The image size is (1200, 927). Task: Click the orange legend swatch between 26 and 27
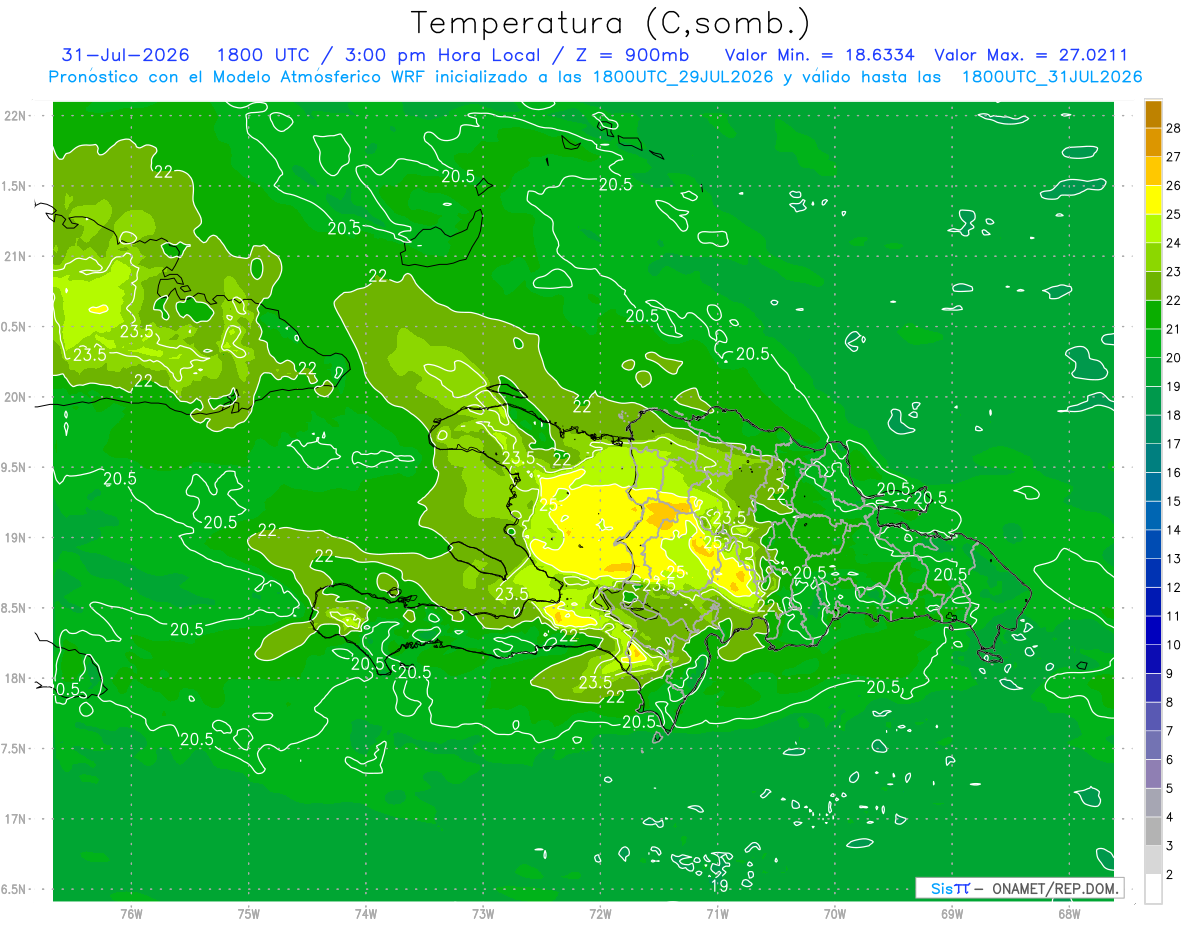pyautogui.click(x=1153, y=171)
